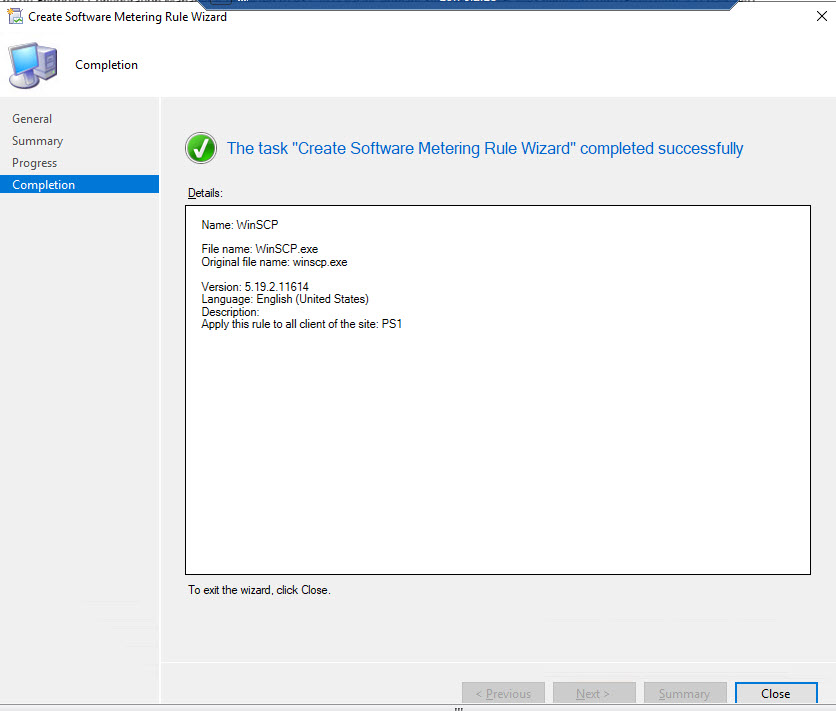Click the Details label above the text box
836x711 pixels.
(205, 192)
